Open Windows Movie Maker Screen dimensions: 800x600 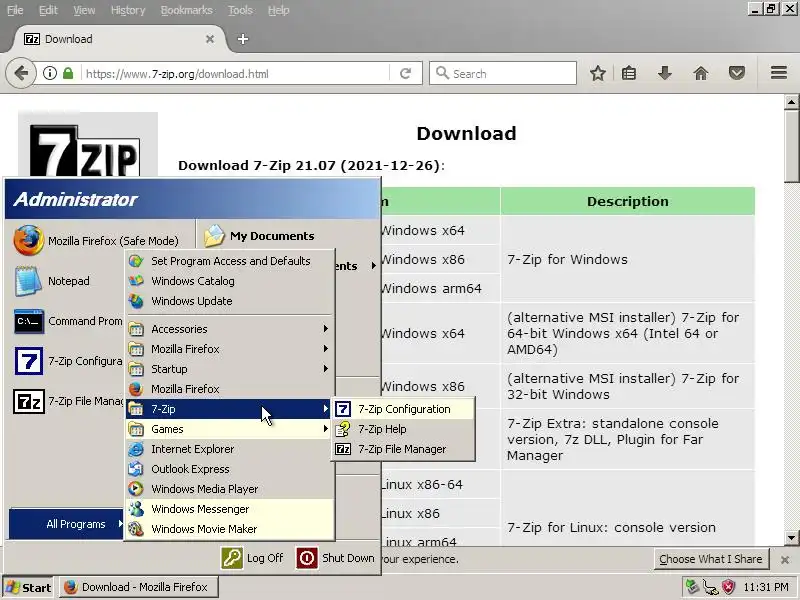(x=230, y=529)
